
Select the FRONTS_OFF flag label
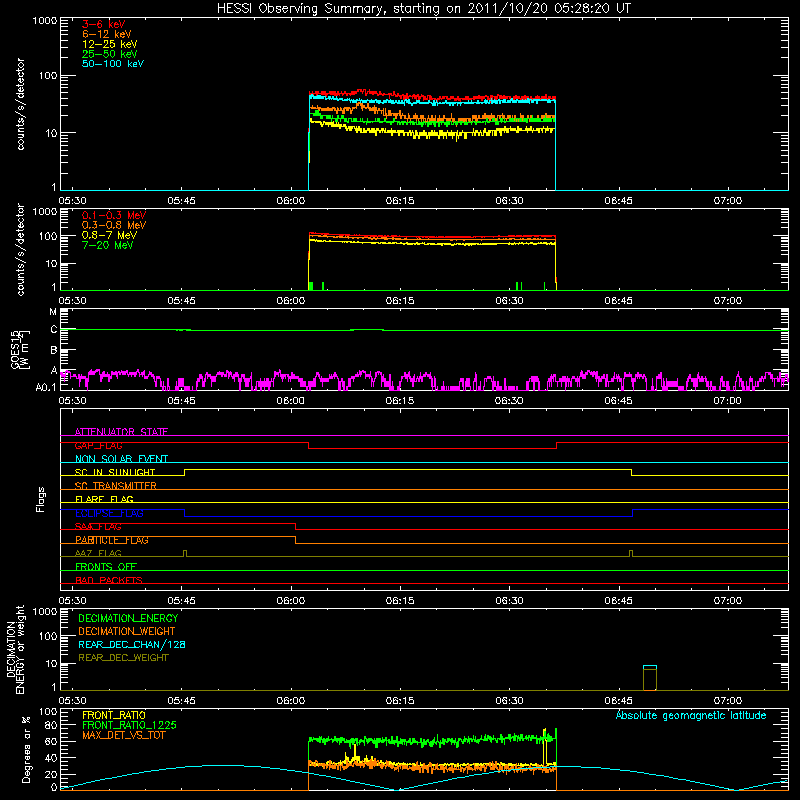click(106, 567)
